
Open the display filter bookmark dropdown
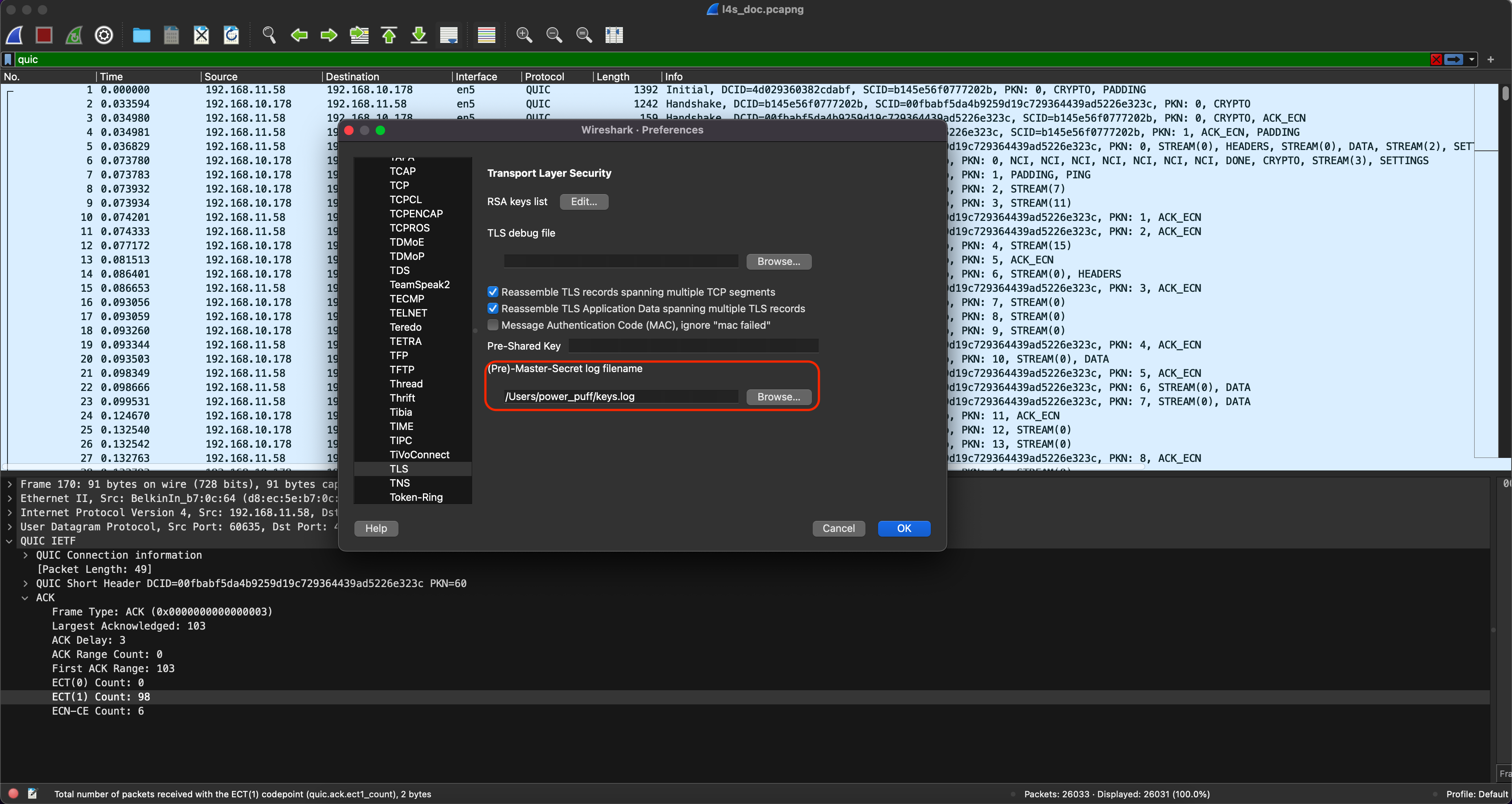(7, 59)
